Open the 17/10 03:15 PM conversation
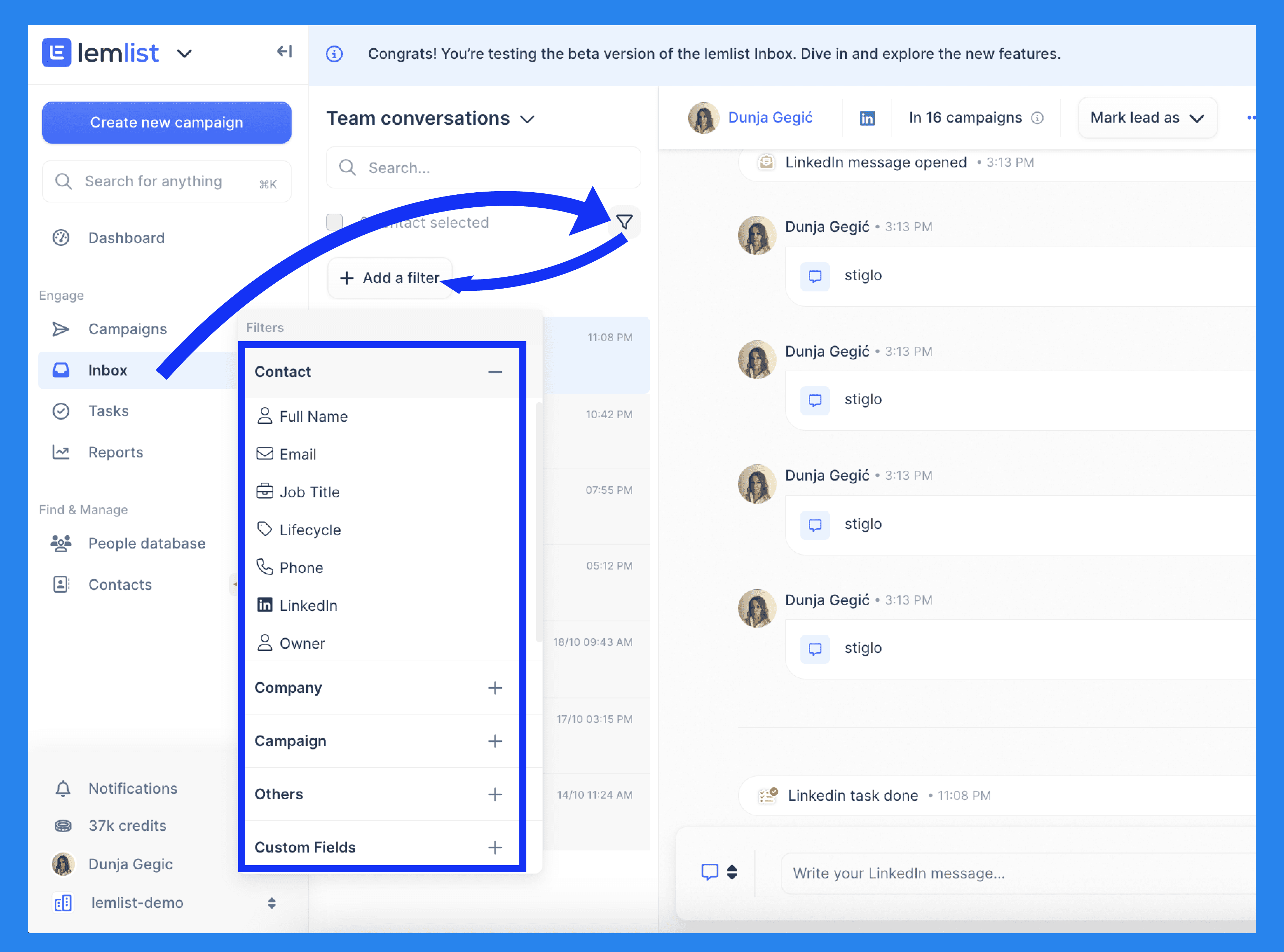Screen dimensions: 1284x952 click(x=596, y=736)
